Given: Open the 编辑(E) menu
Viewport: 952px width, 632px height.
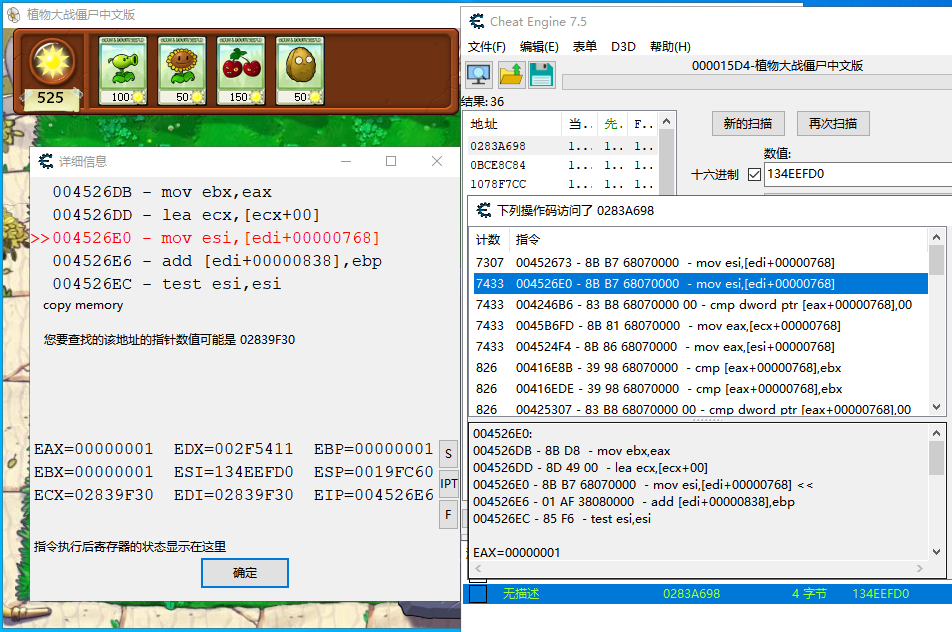Looking at the screenshot, I should (539, 47).
